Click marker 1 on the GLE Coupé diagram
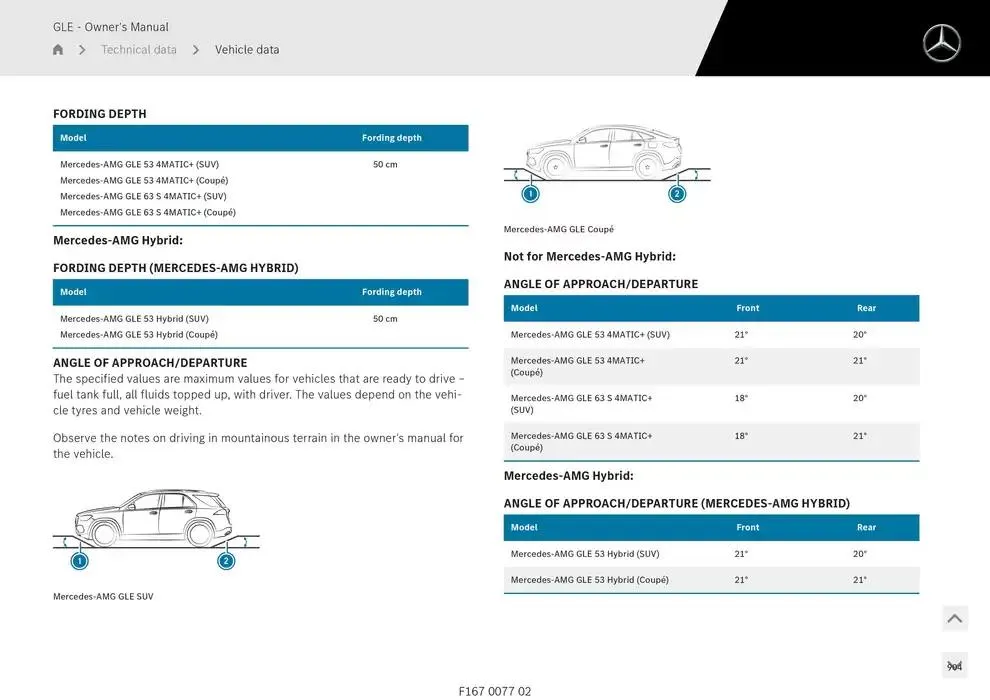 point(530,194)
